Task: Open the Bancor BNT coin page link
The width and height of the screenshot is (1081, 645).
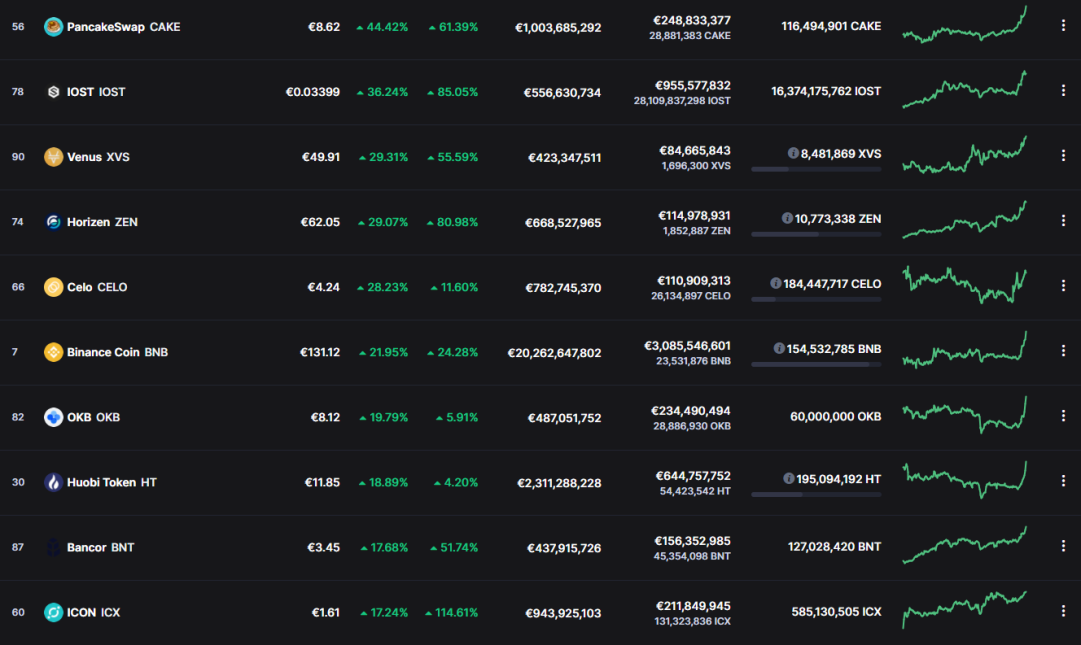Action: tap(101, 547)
